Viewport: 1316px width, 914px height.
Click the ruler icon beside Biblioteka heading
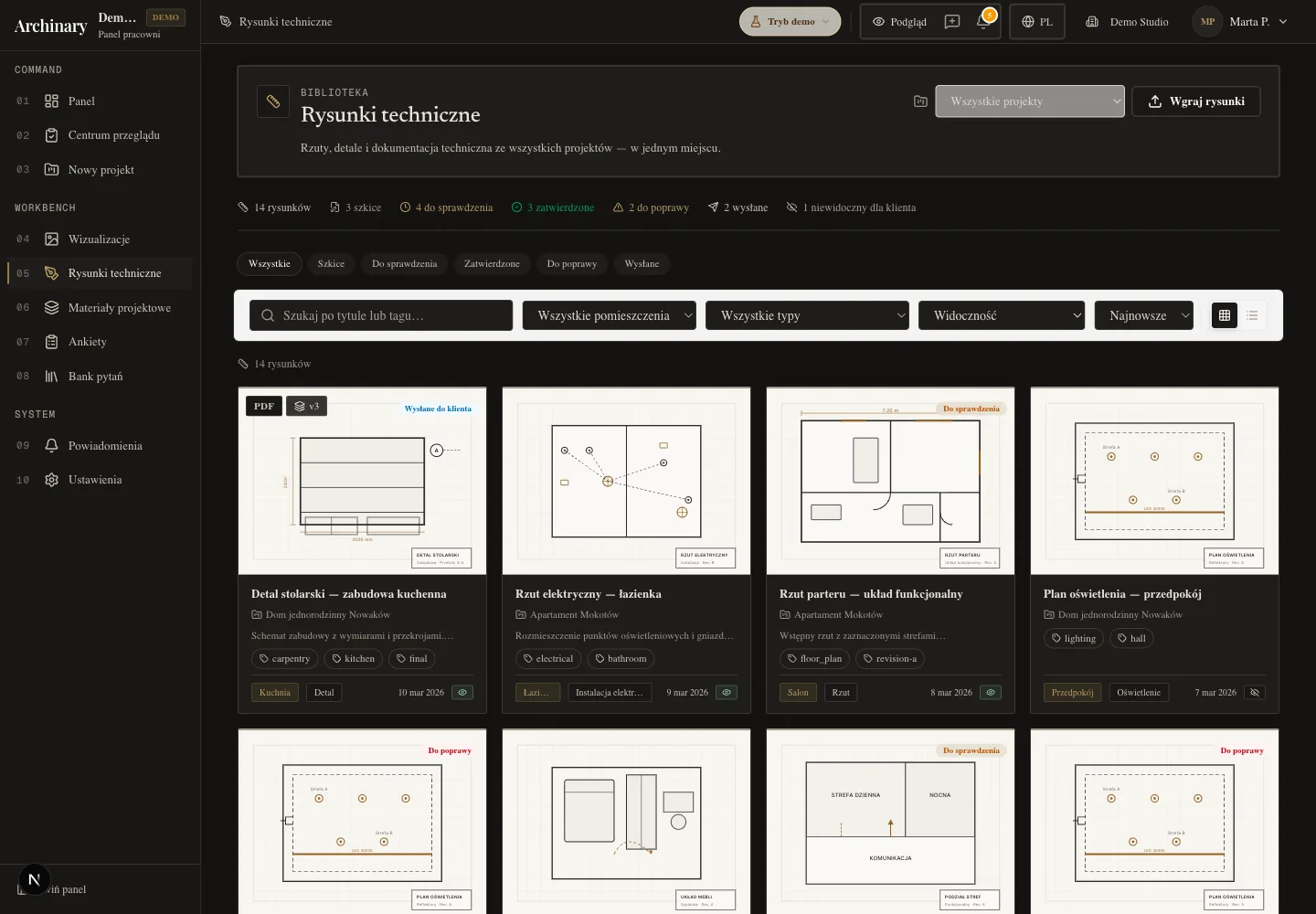(273, 101)
